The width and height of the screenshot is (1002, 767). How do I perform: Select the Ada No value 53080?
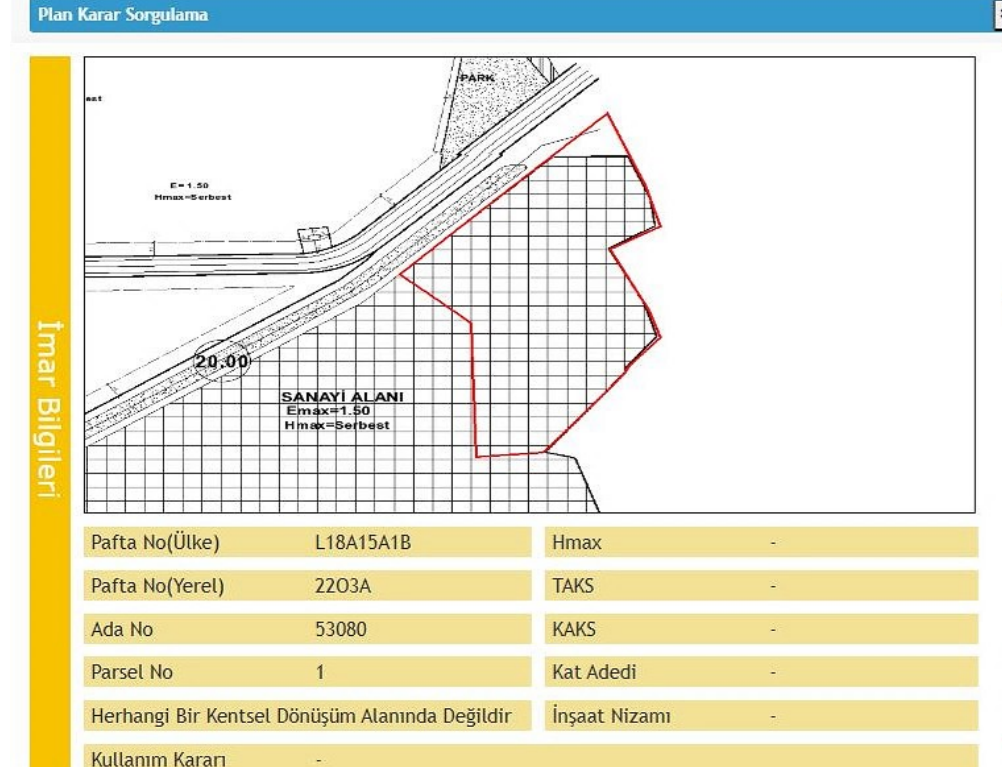tap(340, 629)
